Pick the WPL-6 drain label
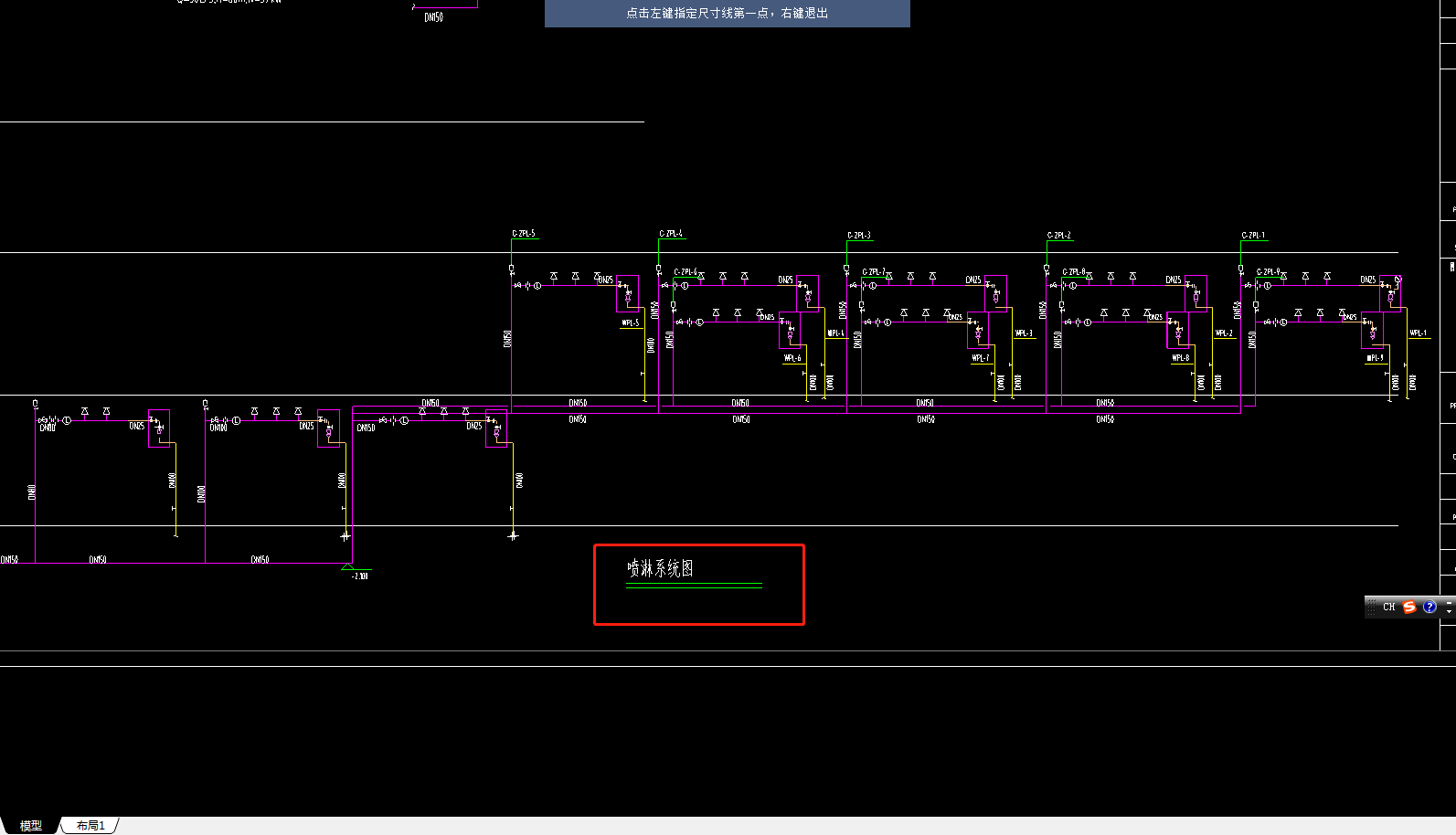 (x=792, y=358)
